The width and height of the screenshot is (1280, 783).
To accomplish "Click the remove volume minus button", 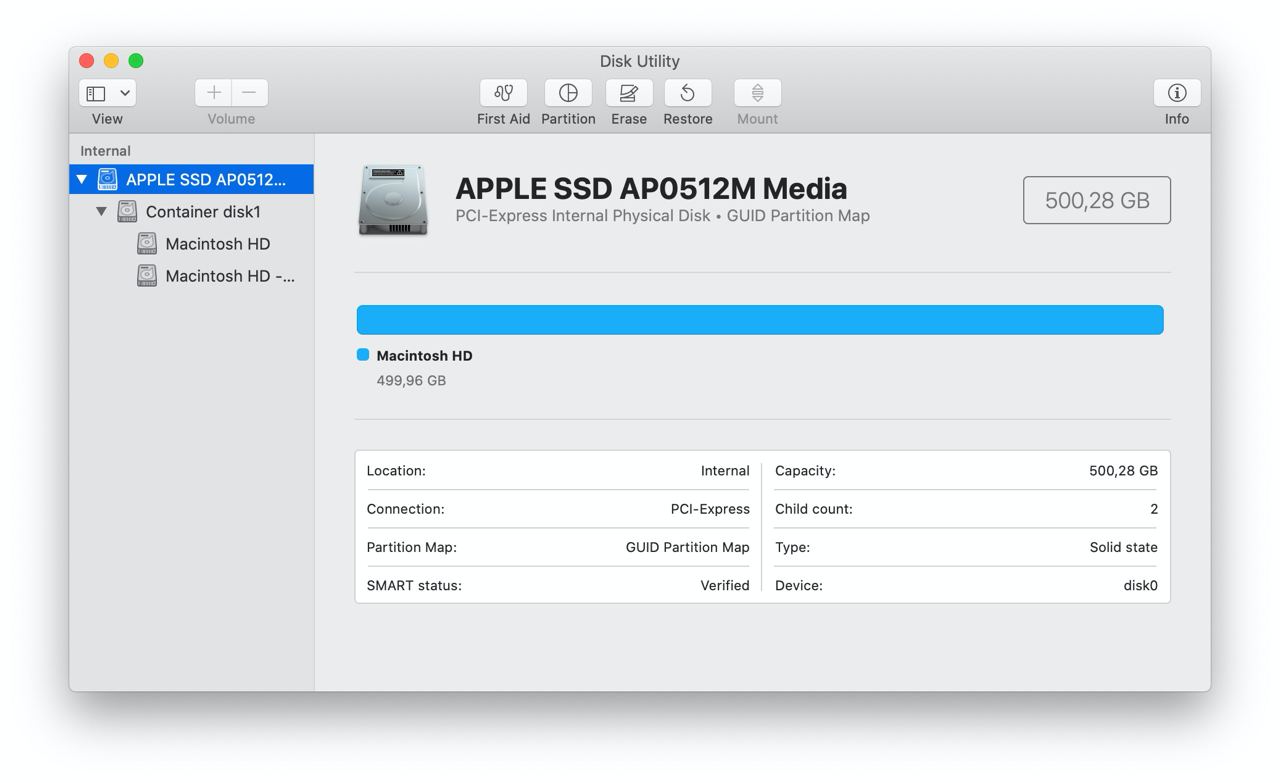I will click(x=250, y=93).
